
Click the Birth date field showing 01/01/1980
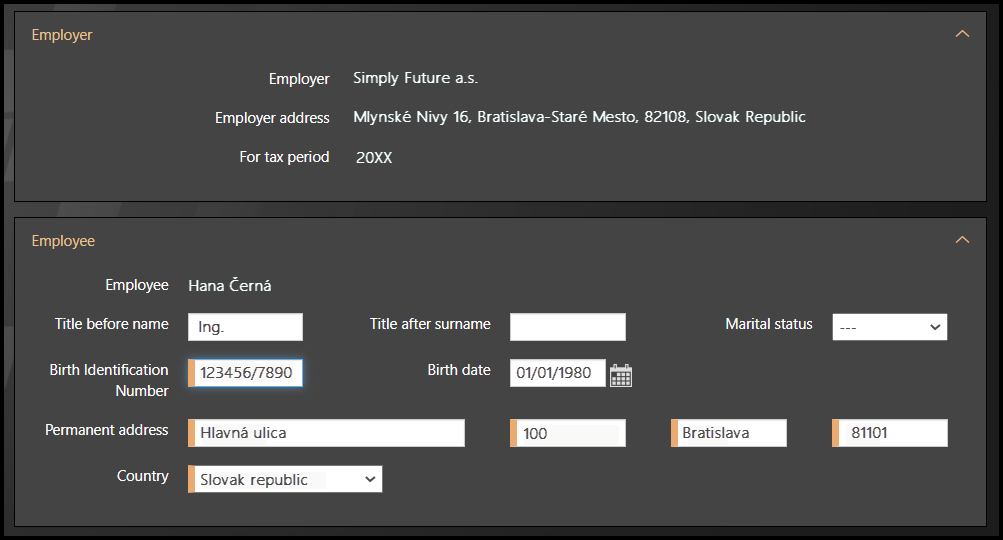pyautogui.click(x=558, y=374)
